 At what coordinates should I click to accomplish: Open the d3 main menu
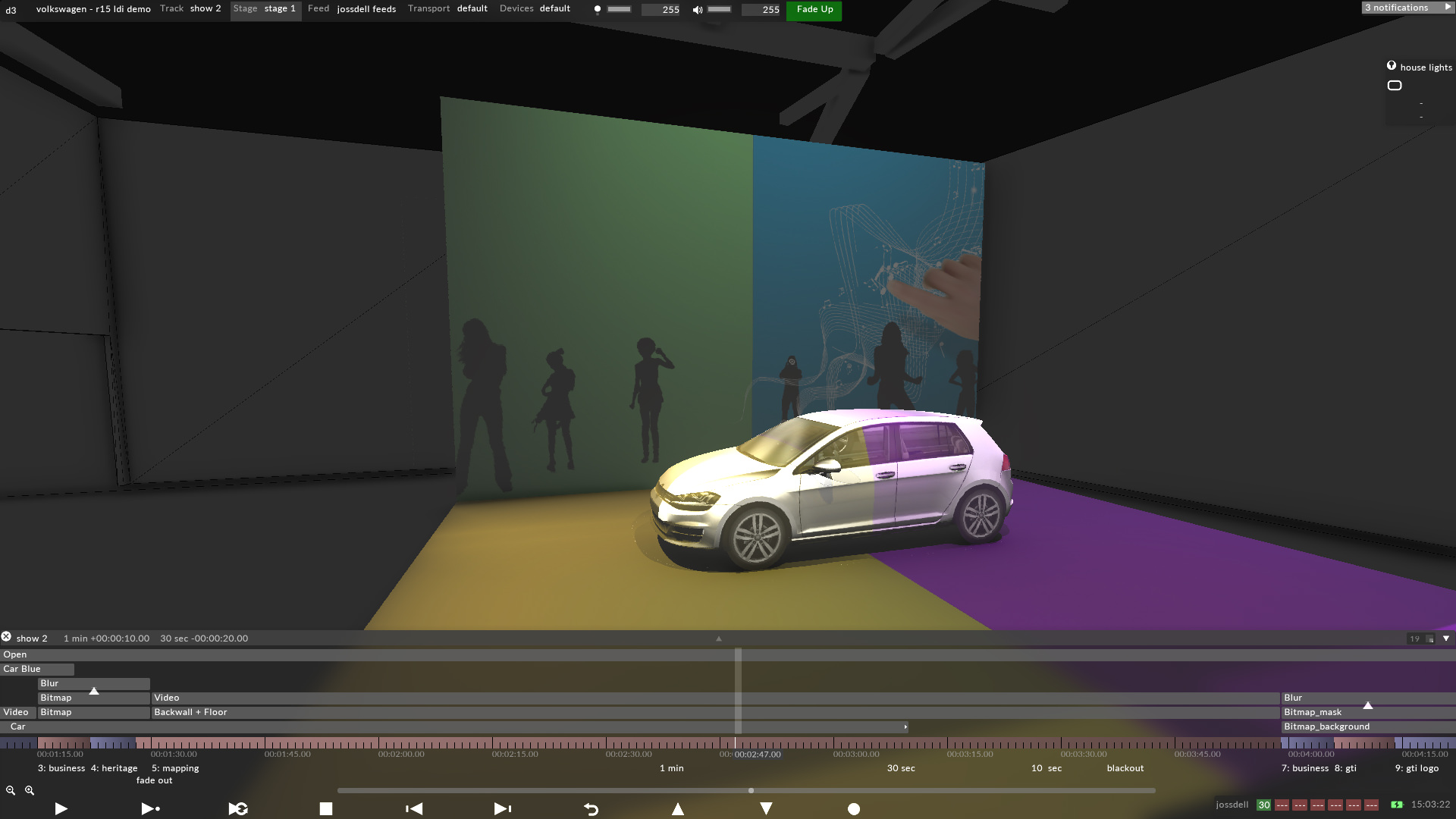11,10
